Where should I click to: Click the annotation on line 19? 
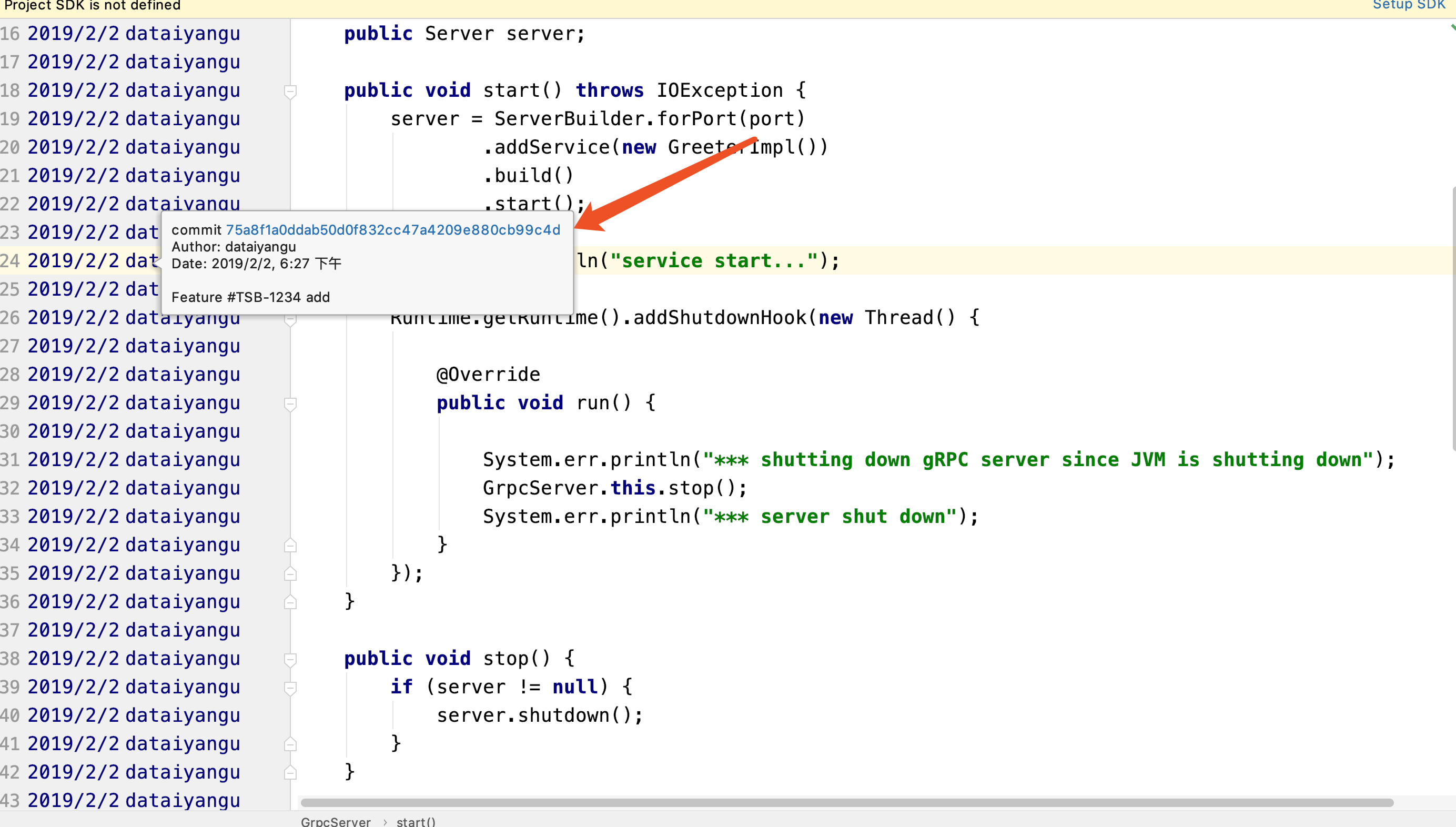[x=134, y=119]
